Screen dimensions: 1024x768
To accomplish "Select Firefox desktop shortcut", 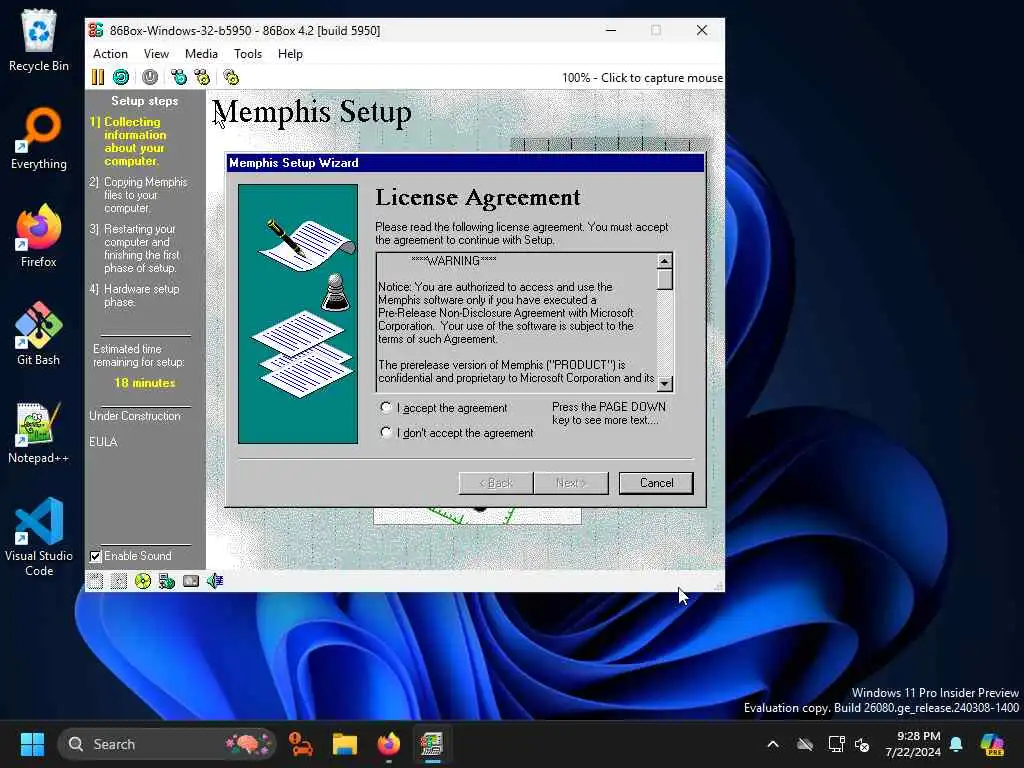I will pyautogui.click(x=39, y=236).
